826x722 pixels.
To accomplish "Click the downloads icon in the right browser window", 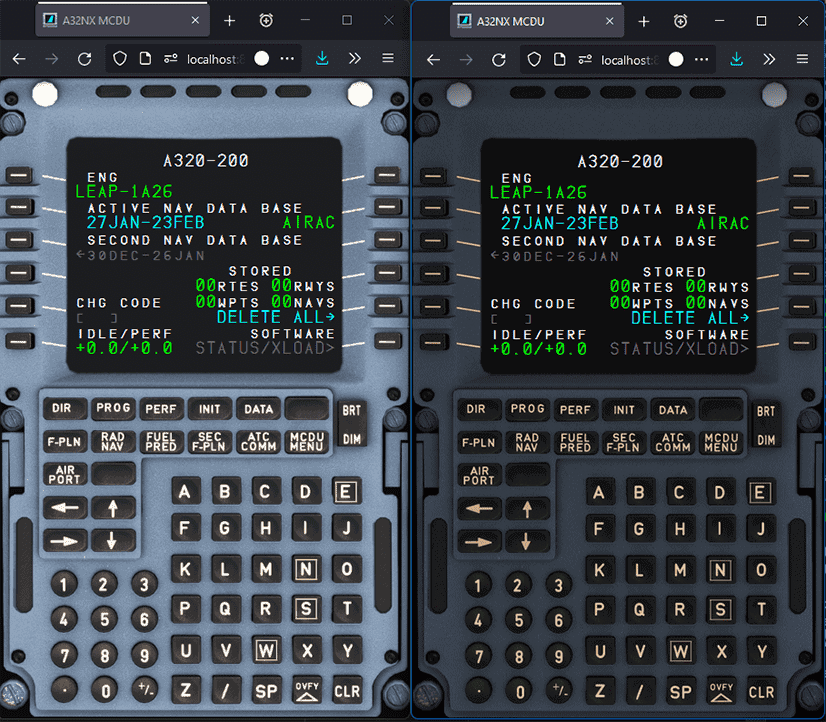I will [x=736, y=59].
